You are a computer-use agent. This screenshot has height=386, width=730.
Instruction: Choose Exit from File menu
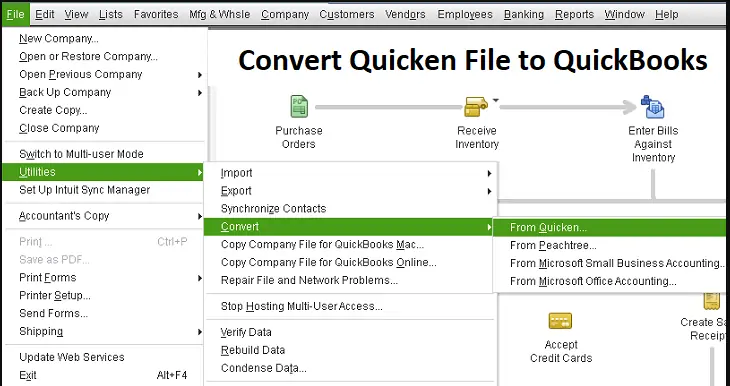pyautogui.click(x=103, y=375)
